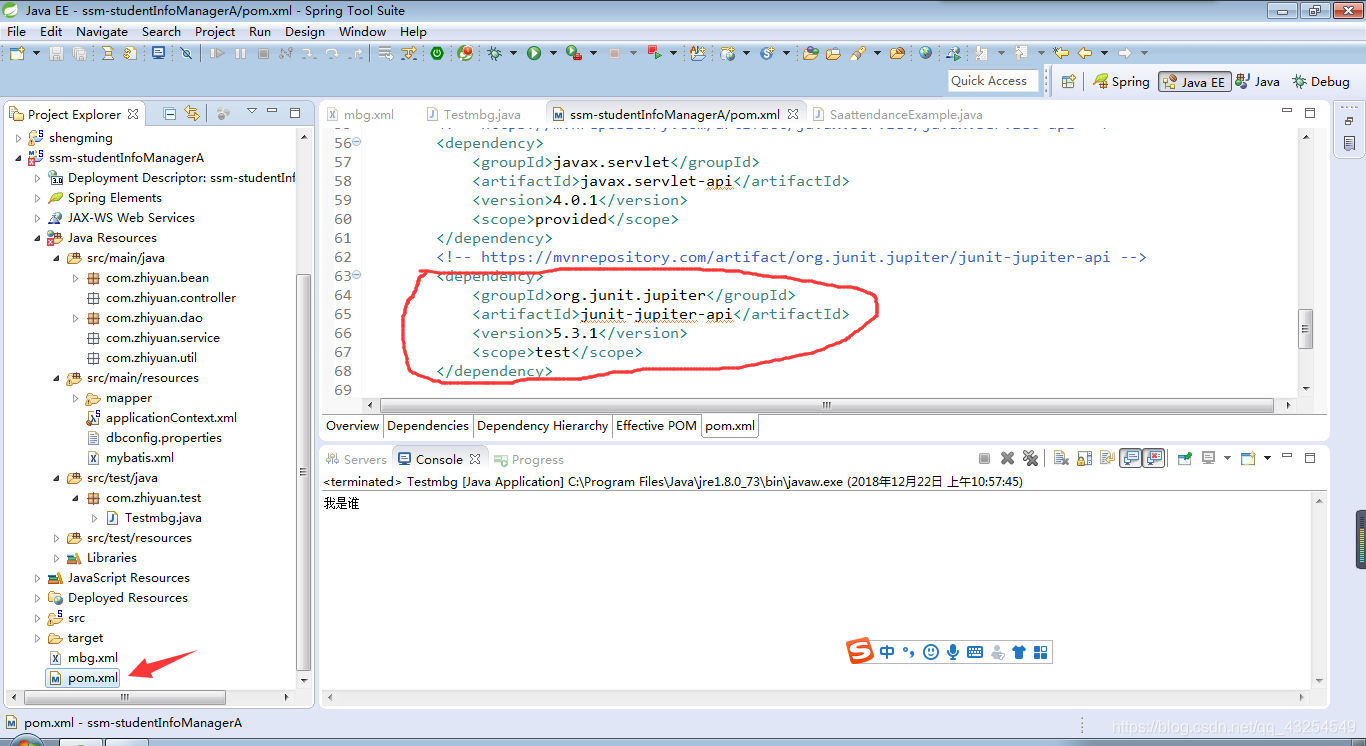
Task: Click the Suspend debug icon
Action: [240, 53]
